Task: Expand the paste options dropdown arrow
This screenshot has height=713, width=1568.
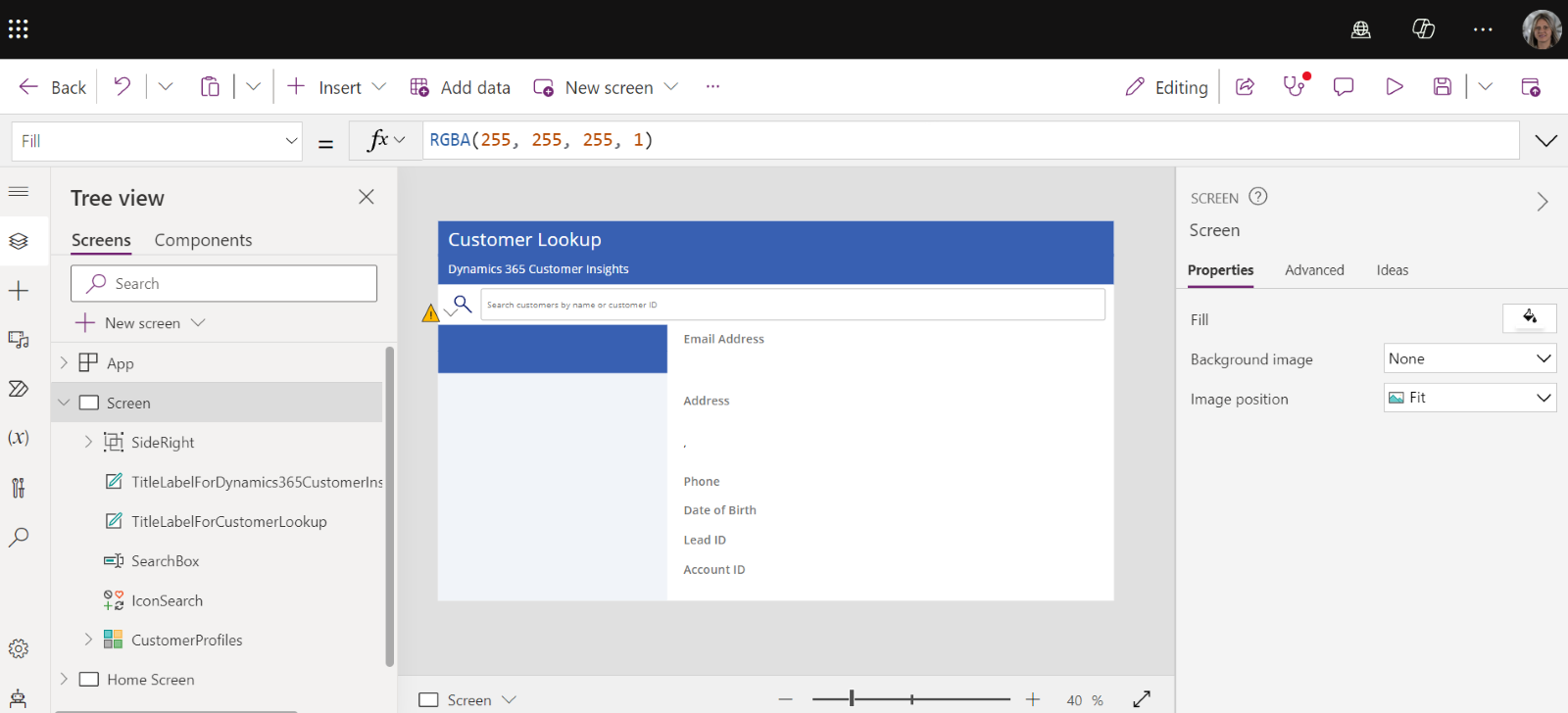Action: [253, 86]
